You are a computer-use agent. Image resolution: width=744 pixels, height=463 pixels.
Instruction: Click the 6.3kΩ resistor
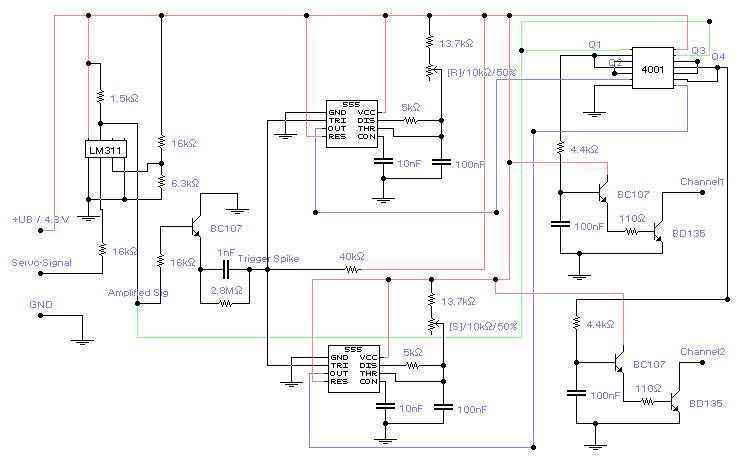[x=160, y=182]
